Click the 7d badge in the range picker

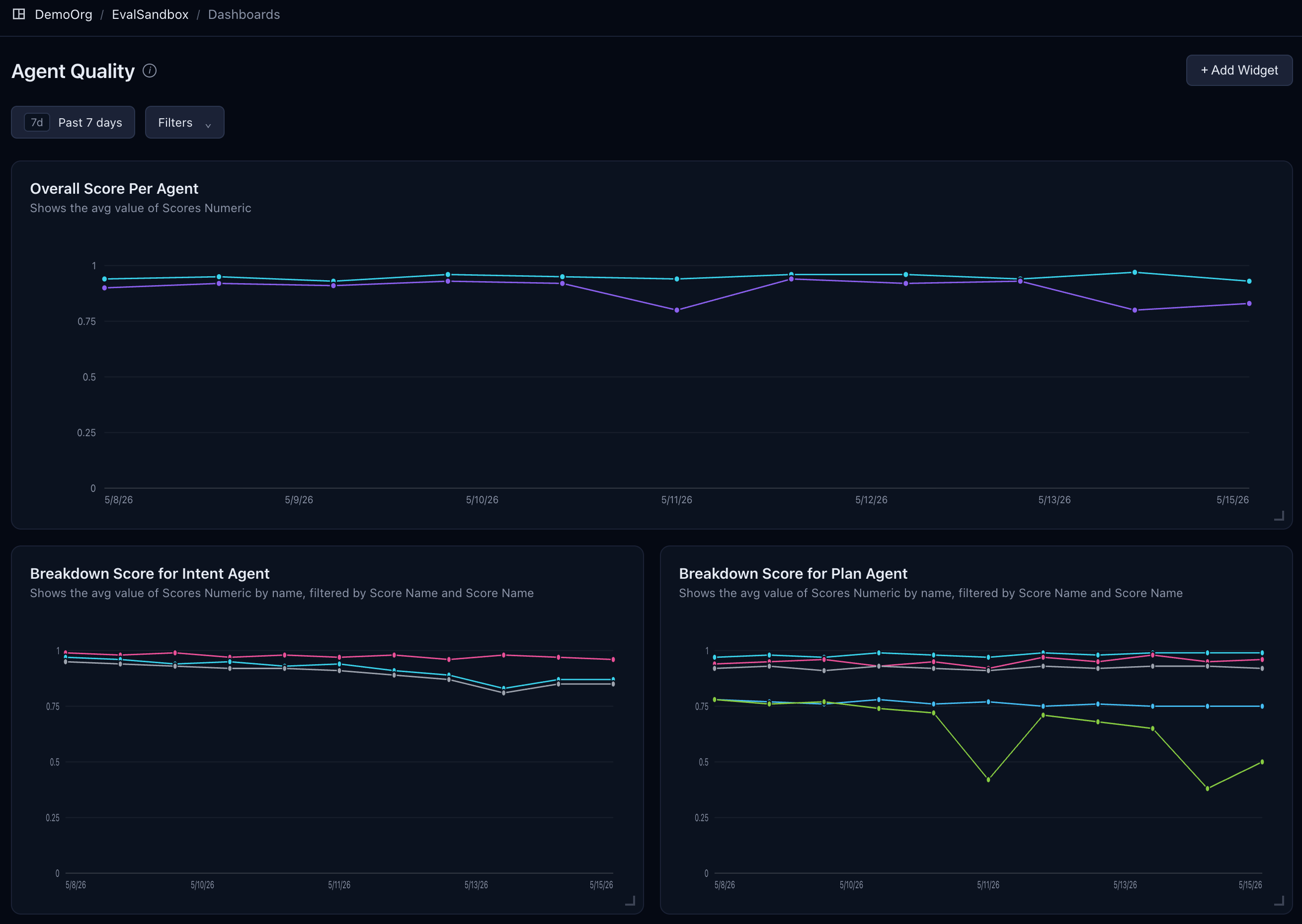coord(37,122)
